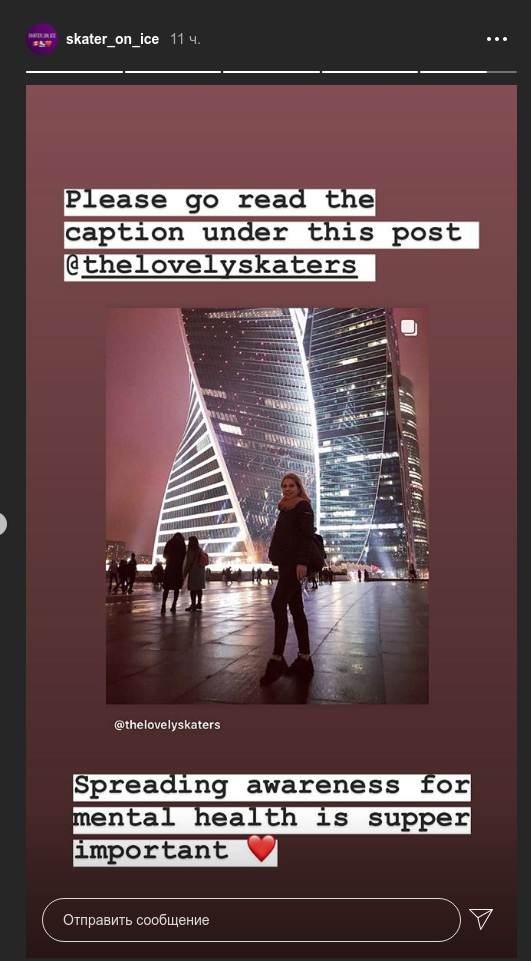The height and width of the screenshot is (961, 531).
Task: Focus the "Отправить сообщение" message field
Action: pyautogui.click(x=251, y=920)
